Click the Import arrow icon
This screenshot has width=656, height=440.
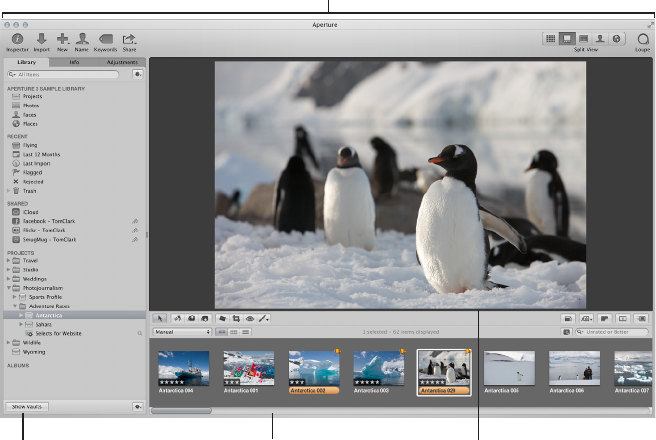41,39
